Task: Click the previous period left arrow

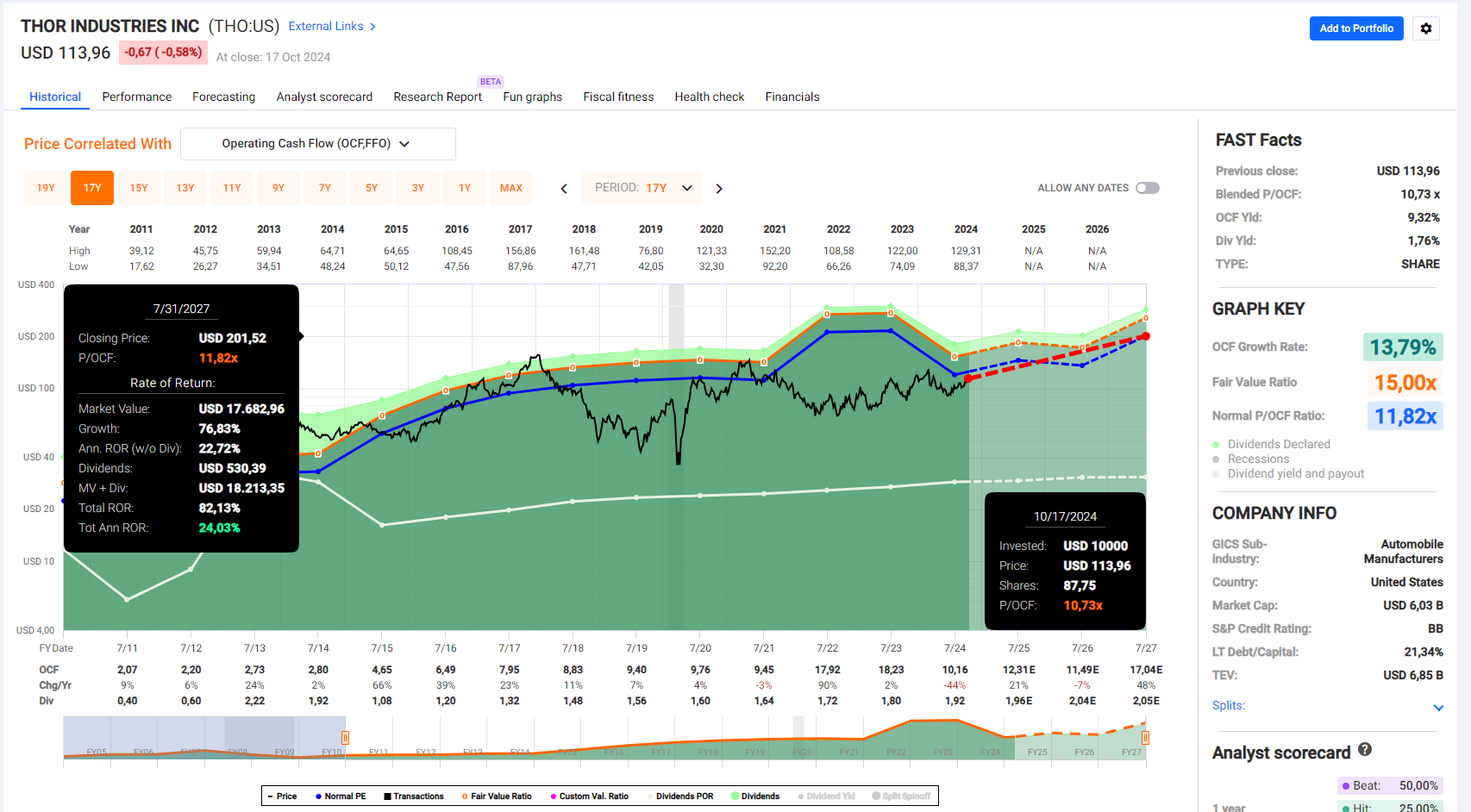Action: [x=564, y=188]
